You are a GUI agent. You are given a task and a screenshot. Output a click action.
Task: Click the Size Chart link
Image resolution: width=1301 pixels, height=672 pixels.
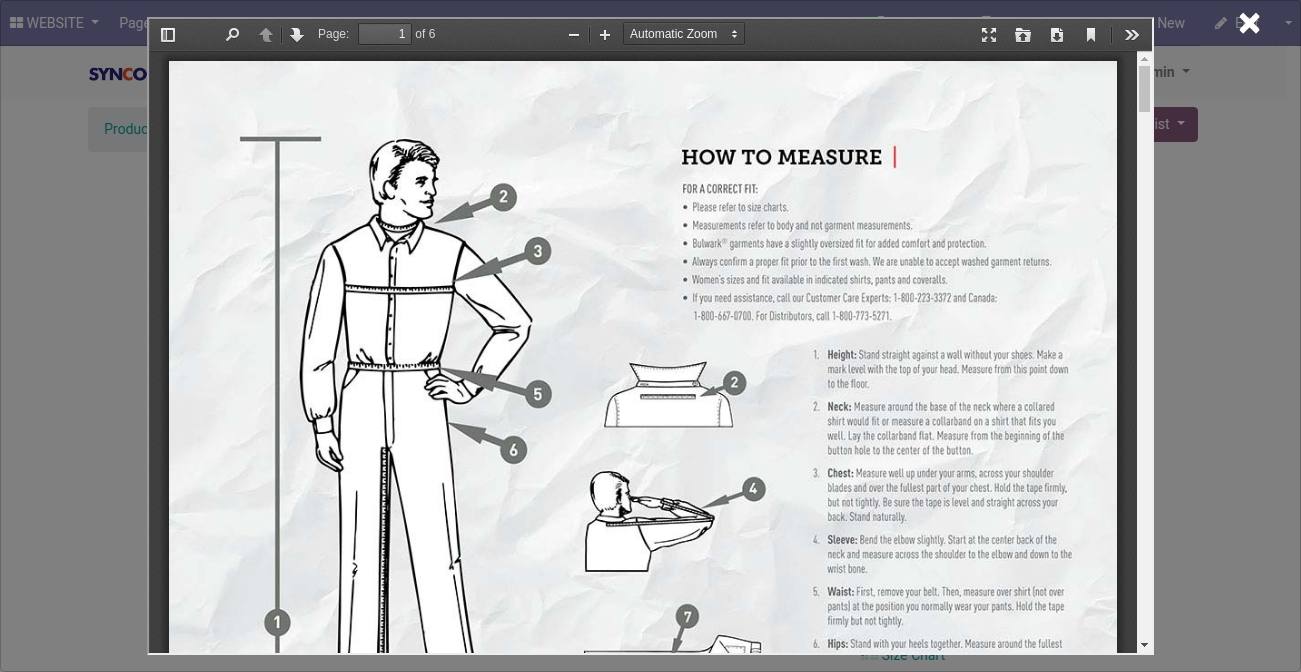912,658
